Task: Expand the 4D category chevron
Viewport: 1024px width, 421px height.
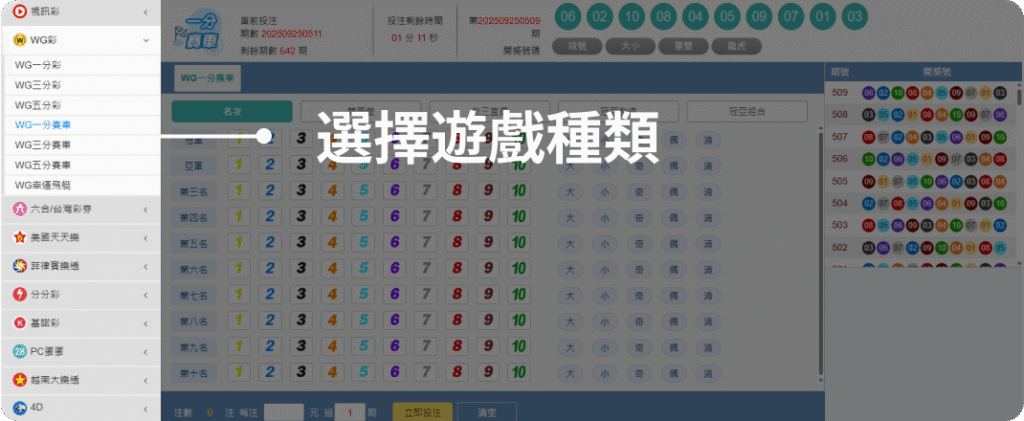Action: (146, 408)
